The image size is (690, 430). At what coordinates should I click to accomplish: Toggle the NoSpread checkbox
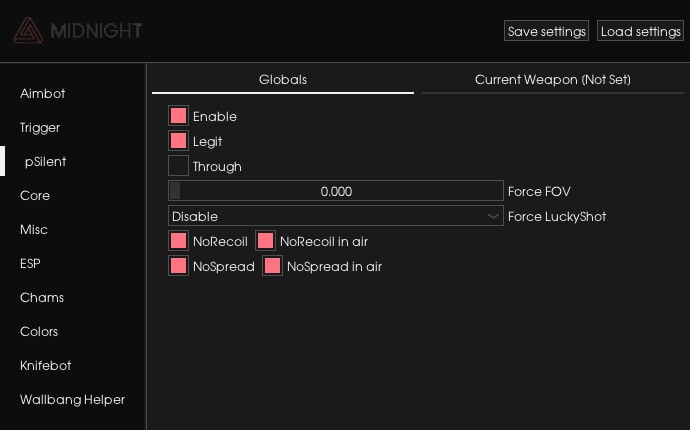click(179, 266)
